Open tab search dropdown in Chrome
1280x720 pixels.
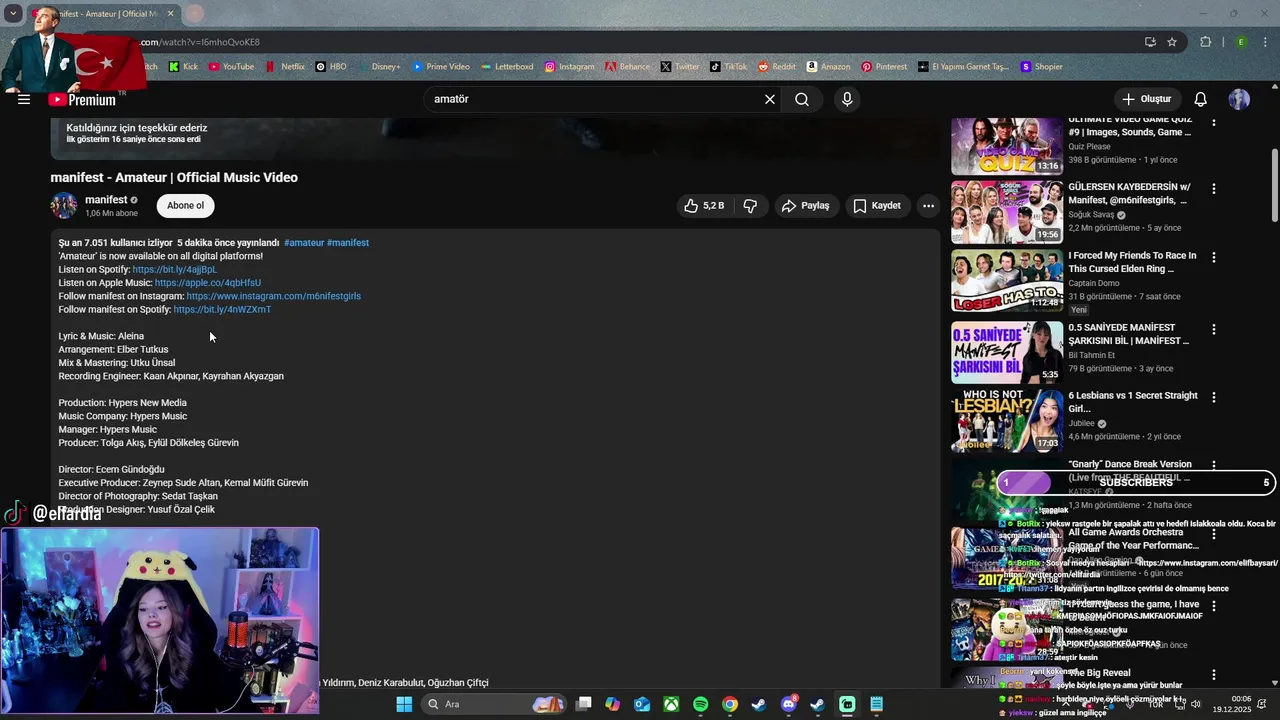coord(13,14)
